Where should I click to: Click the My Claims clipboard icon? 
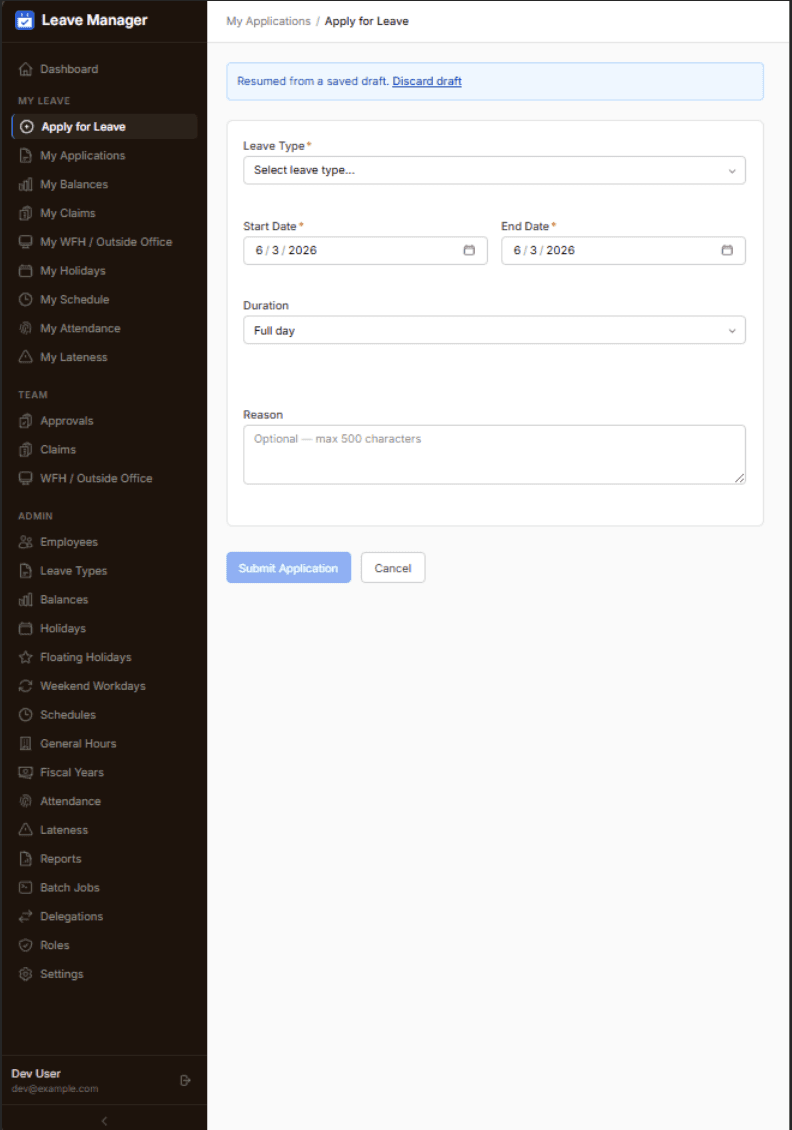(25, 213)
